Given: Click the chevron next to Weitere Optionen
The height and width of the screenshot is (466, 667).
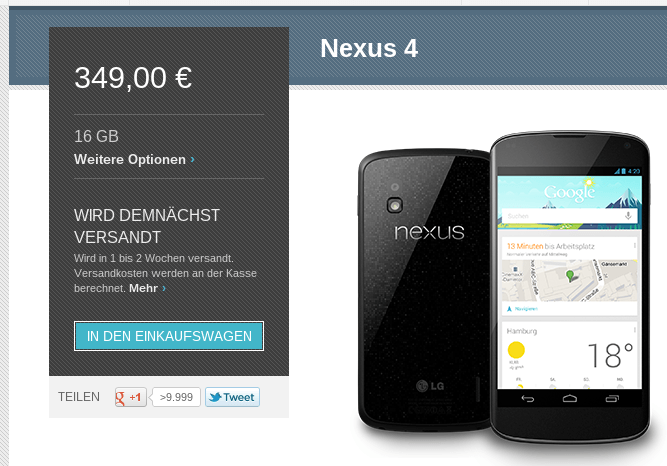Looking at the screenshot, I should [193, 160].
